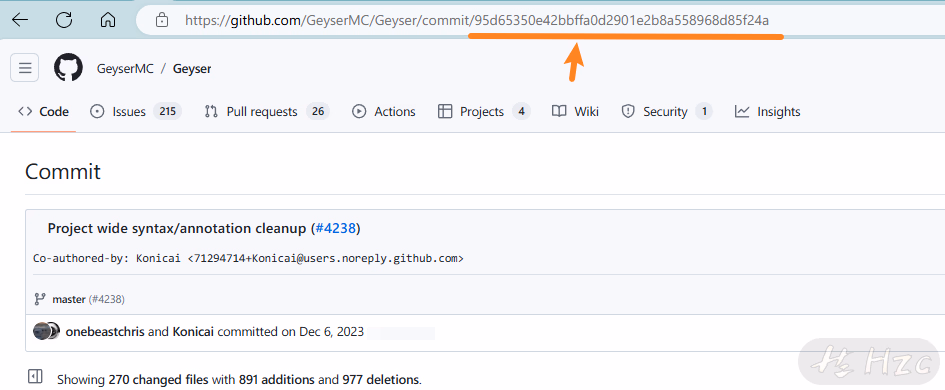Open Konicai profile link
The image size is (945, 390).
click(193, 332)
